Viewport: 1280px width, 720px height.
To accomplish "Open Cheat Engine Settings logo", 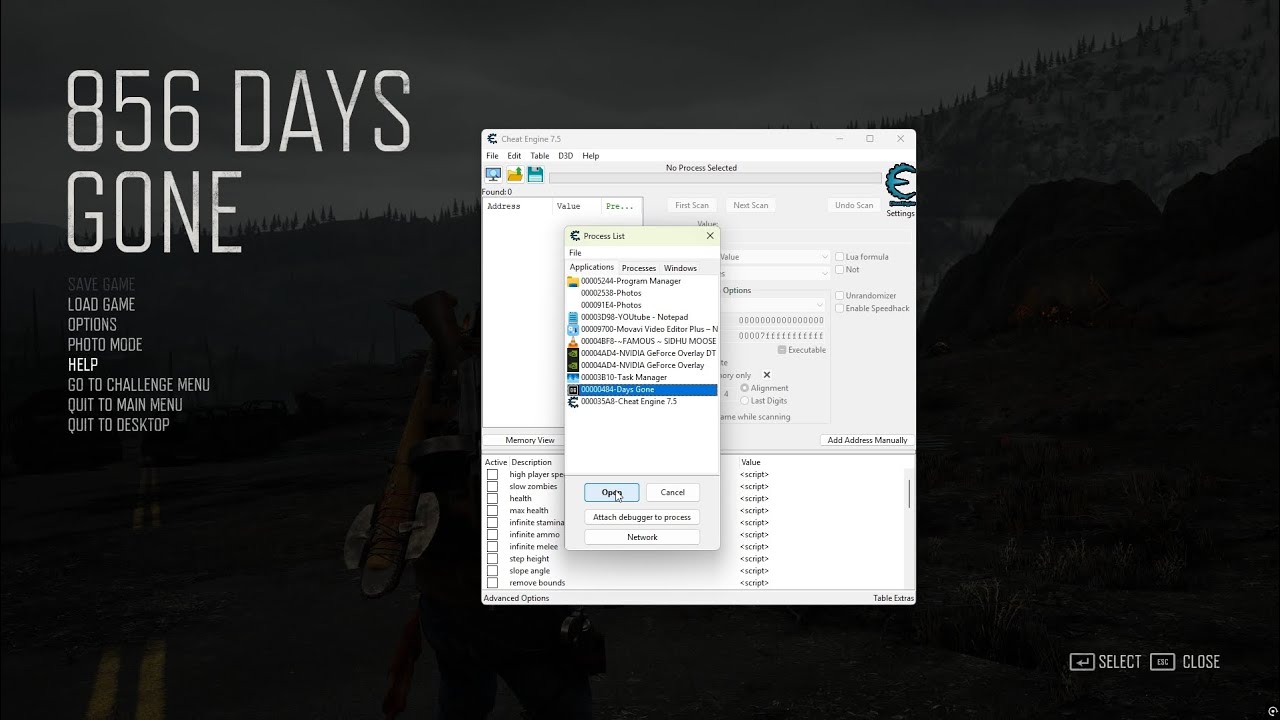I will 900,186.
